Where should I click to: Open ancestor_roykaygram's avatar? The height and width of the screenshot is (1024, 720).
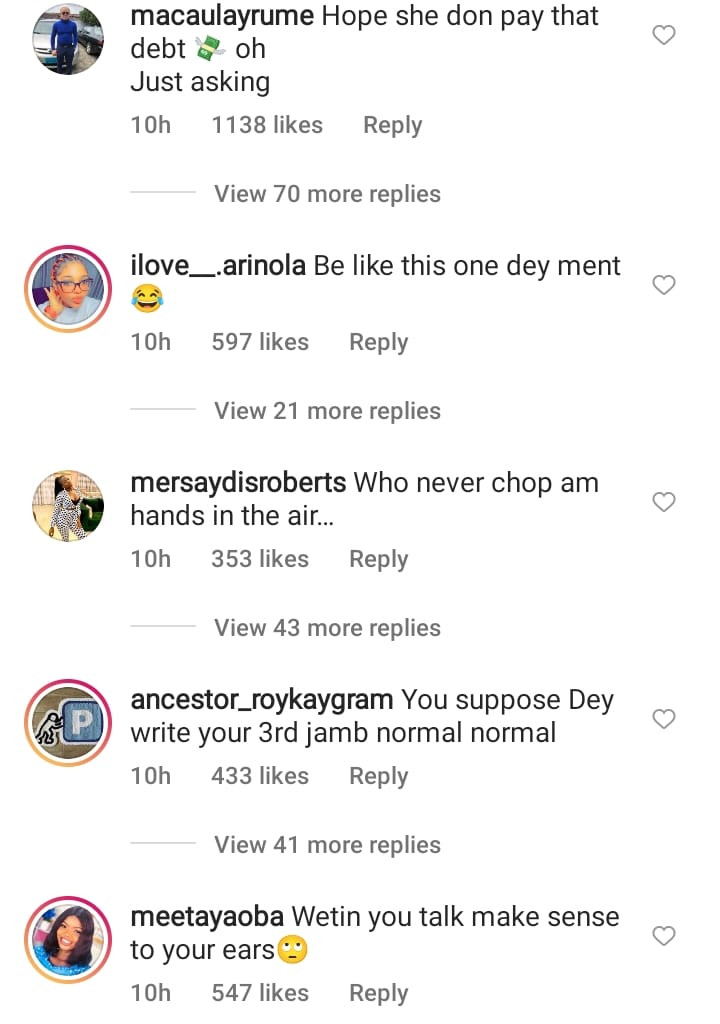(68, 722)
